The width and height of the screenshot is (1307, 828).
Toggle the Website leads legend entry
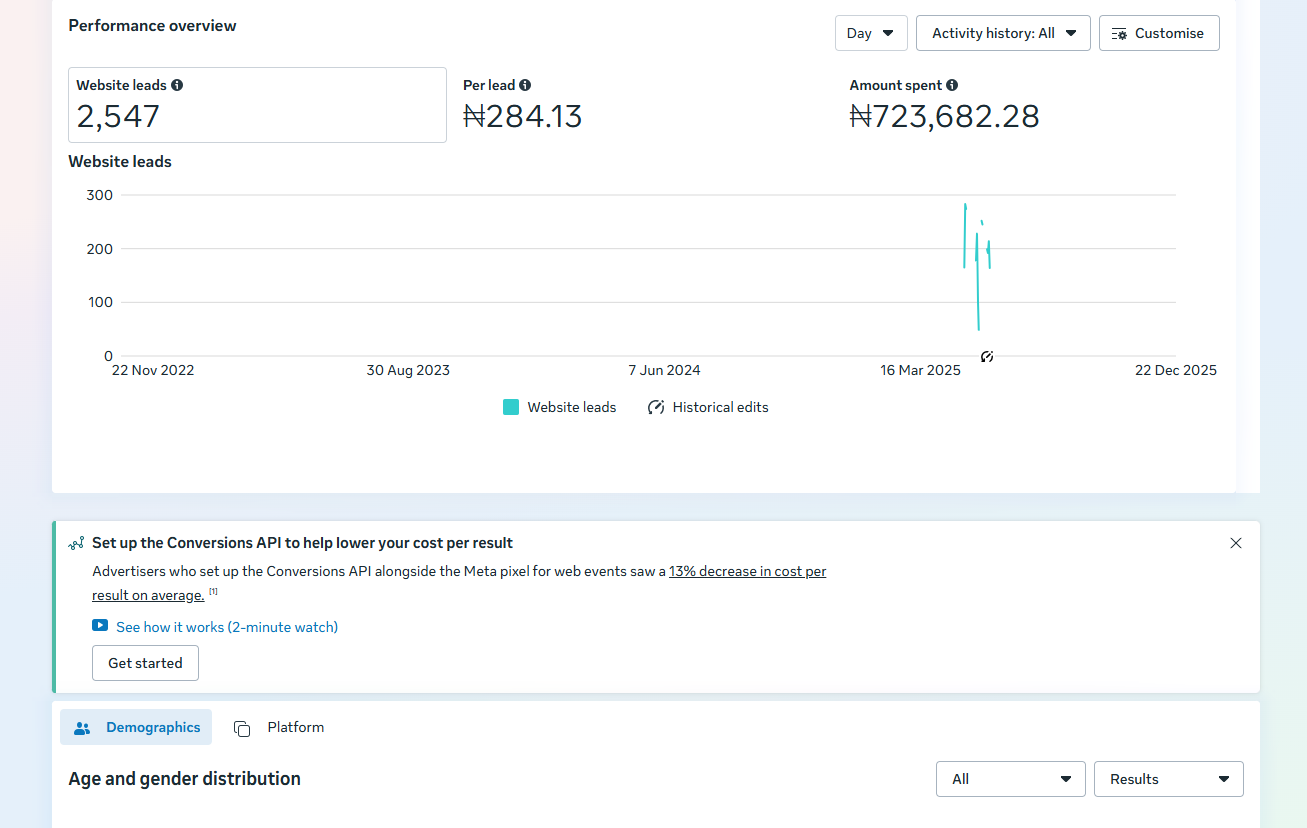click(x=559, y=407)
